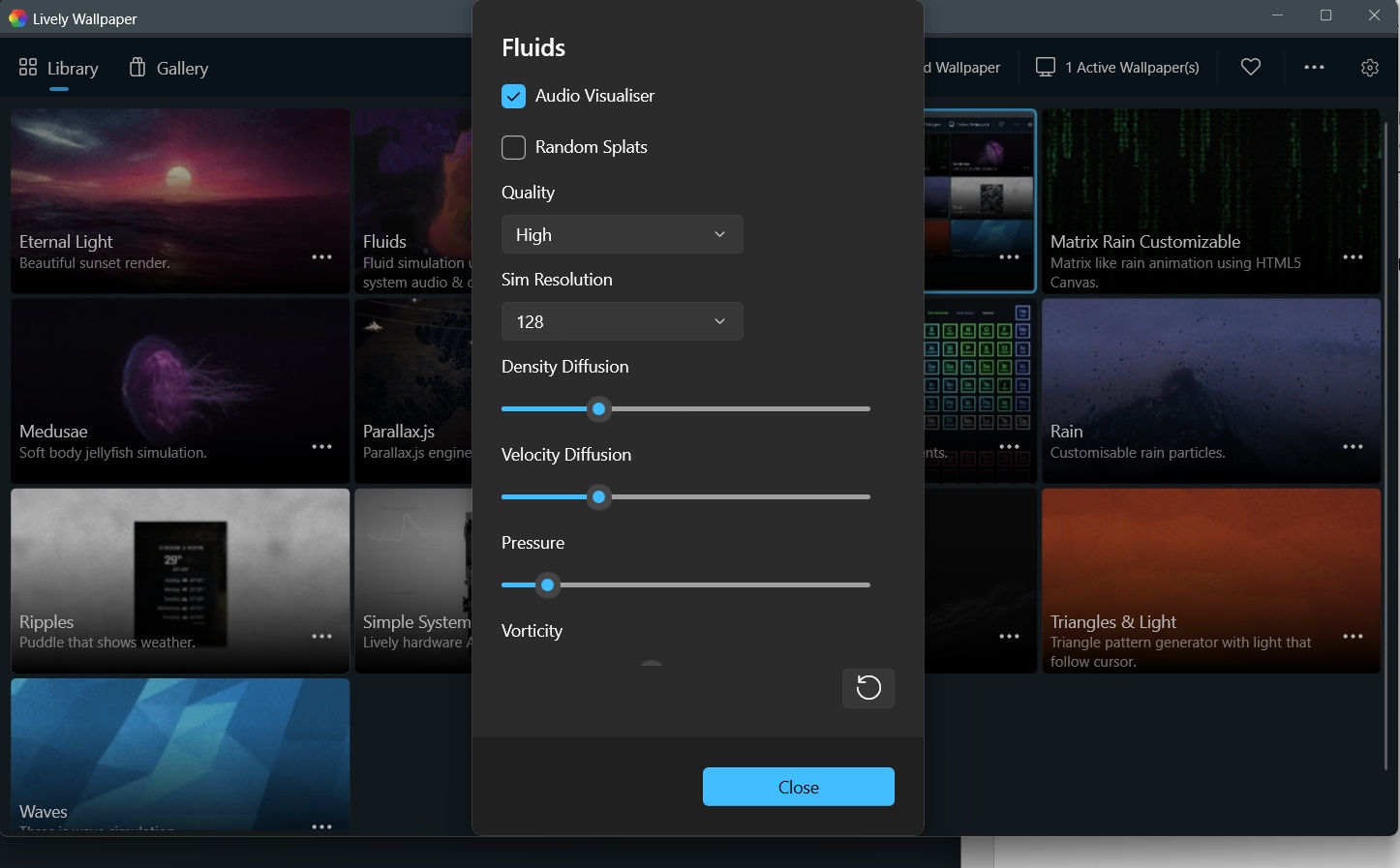The image size is (1400, 868).
Task: Uncheck the Audio Visualiser checkbox
Action: [x=514, y=96]
